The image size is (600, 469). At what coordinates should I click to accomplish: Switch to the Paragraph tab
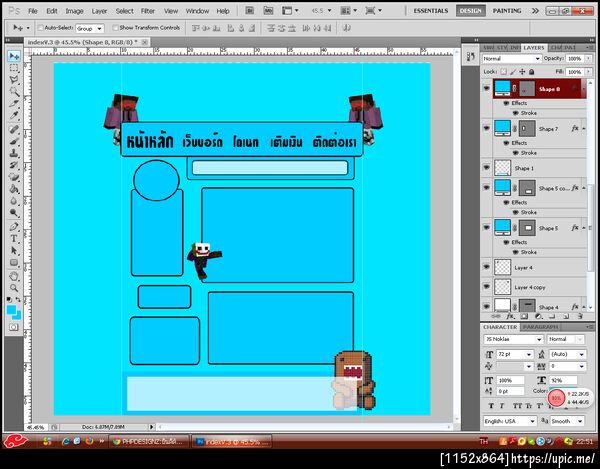click(x=540, y=327)
